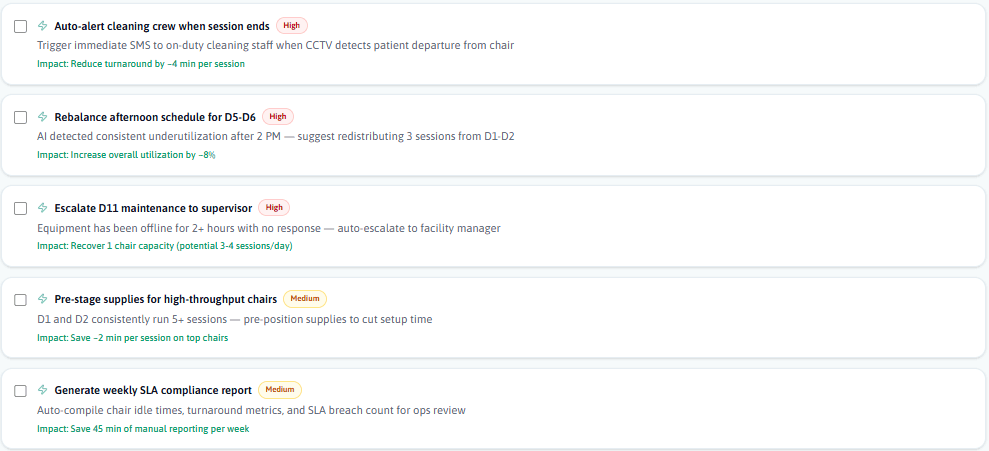Open 'Auto-alert cleaning crew when session ends' title
989x451 pixels.
tap(161, 26)
